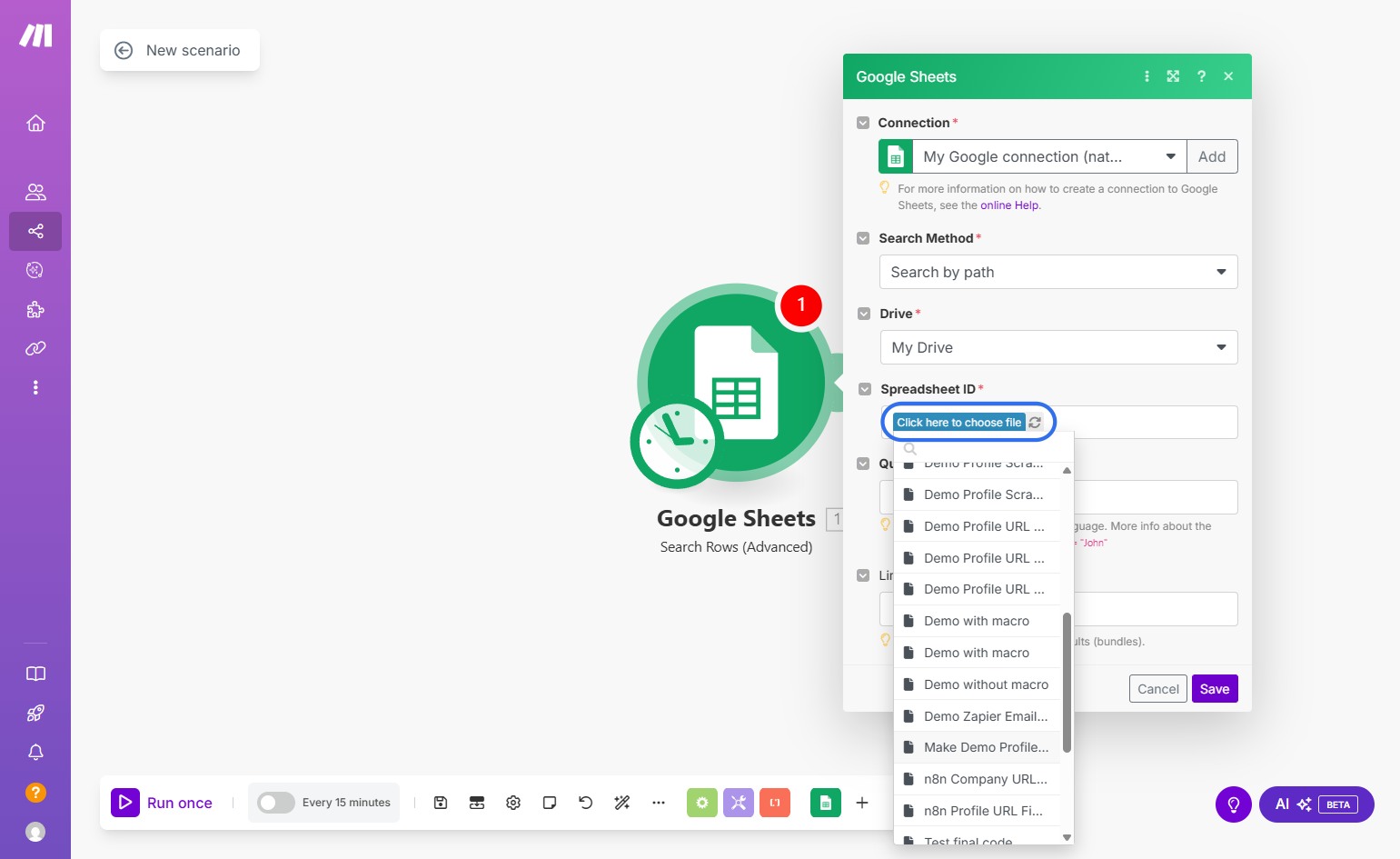
Task: Click the Cancel button in panel
Action: (1158, 689)
